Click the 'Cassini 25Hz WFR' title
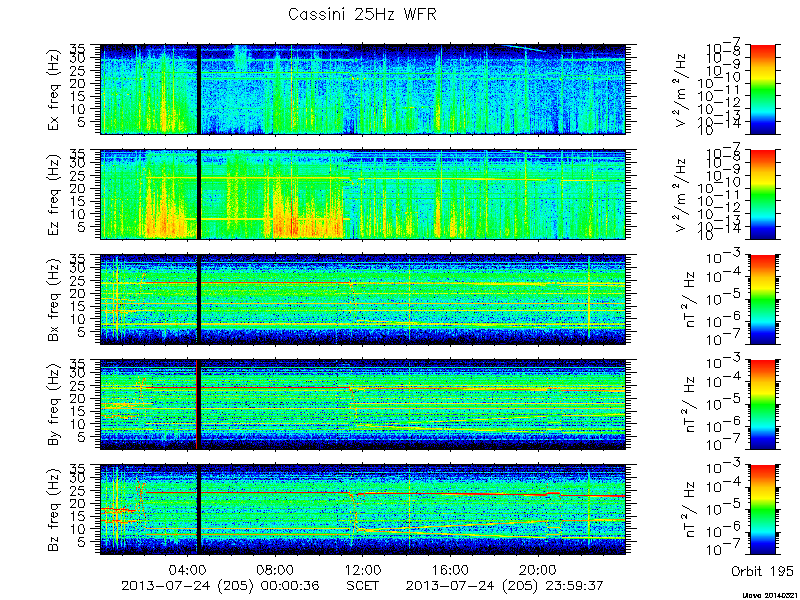This screenshot has height=600, width=800. (x=362, y=14)
